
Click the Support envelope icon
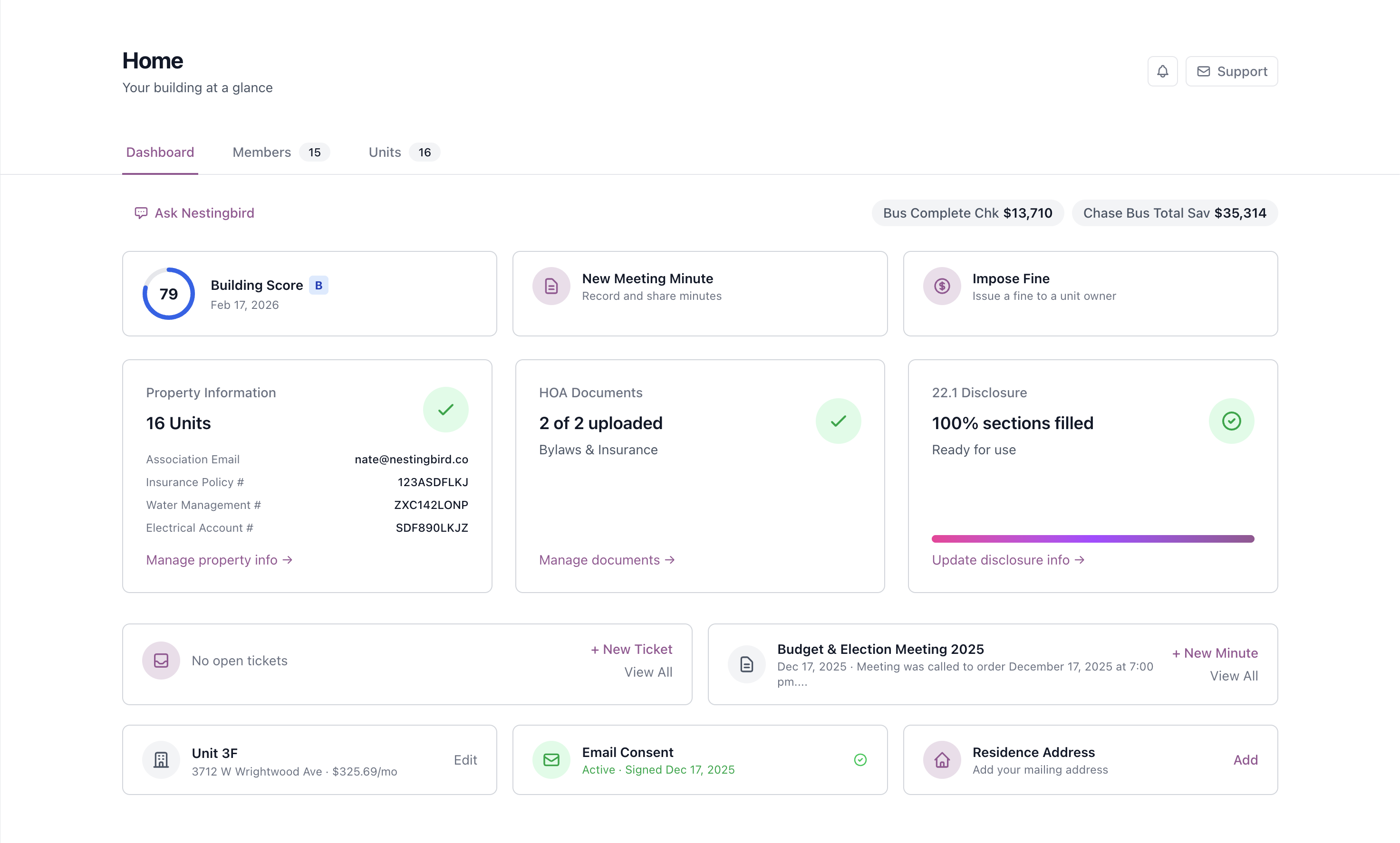click(1203, 71)
